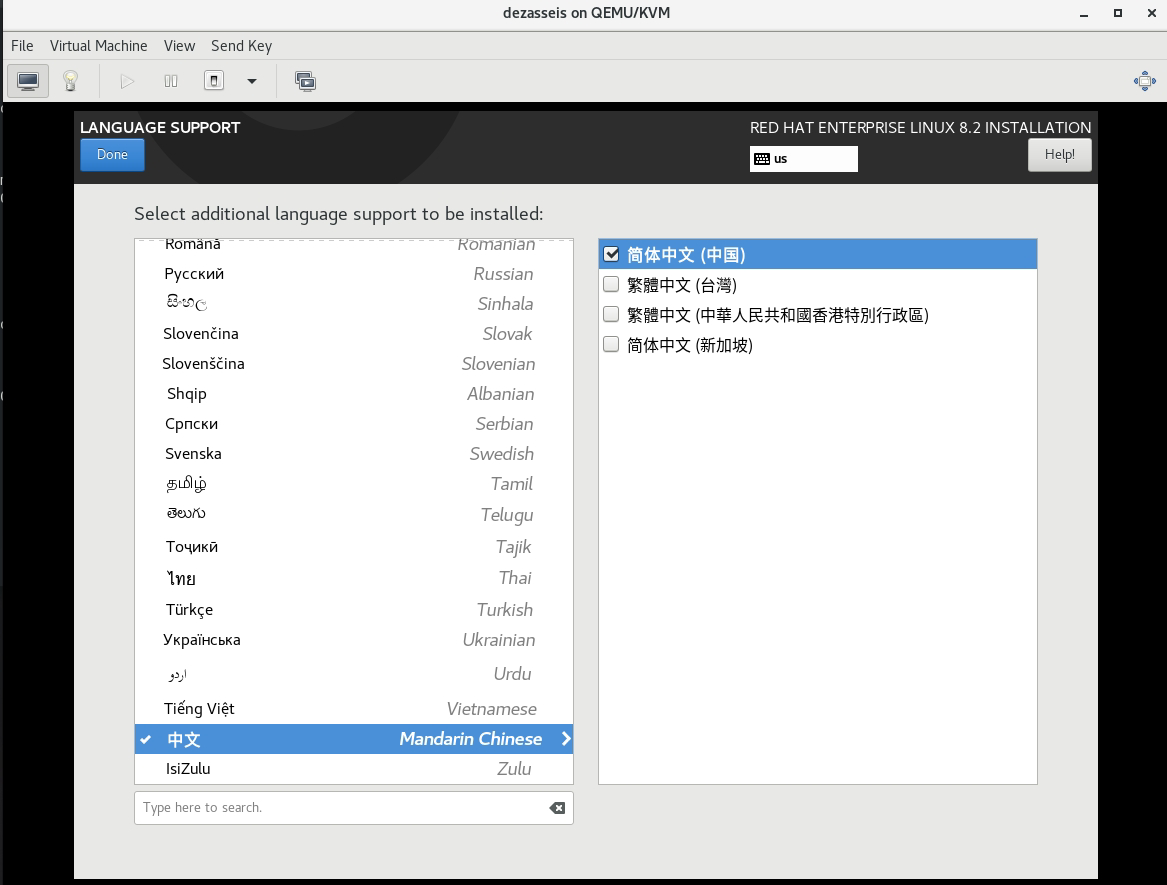Select Russian in language list
The height and width of the screenshot is (885, 1167).
coord(354,274)
